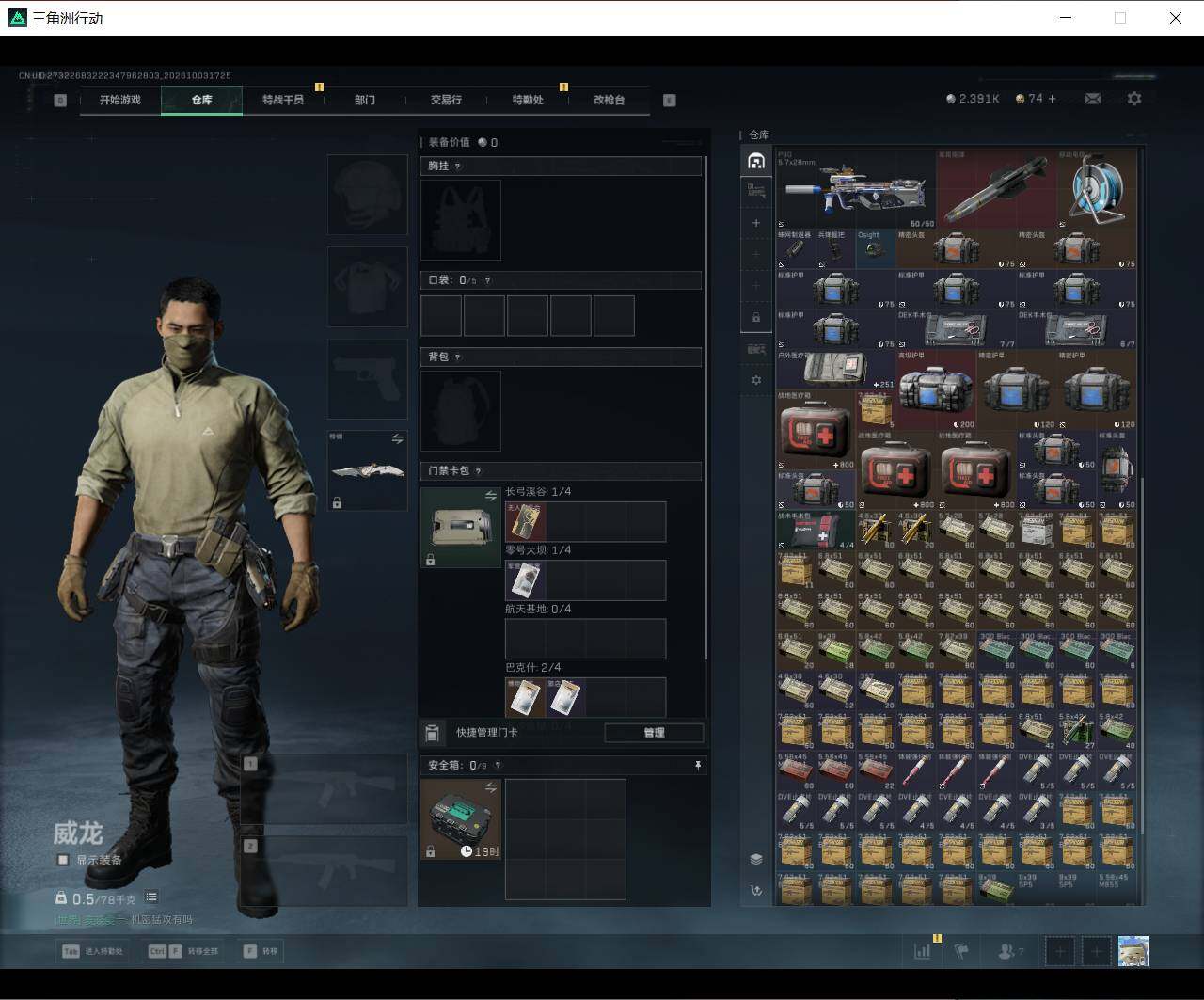Open the mail envelope icon

click(1092, 99)
